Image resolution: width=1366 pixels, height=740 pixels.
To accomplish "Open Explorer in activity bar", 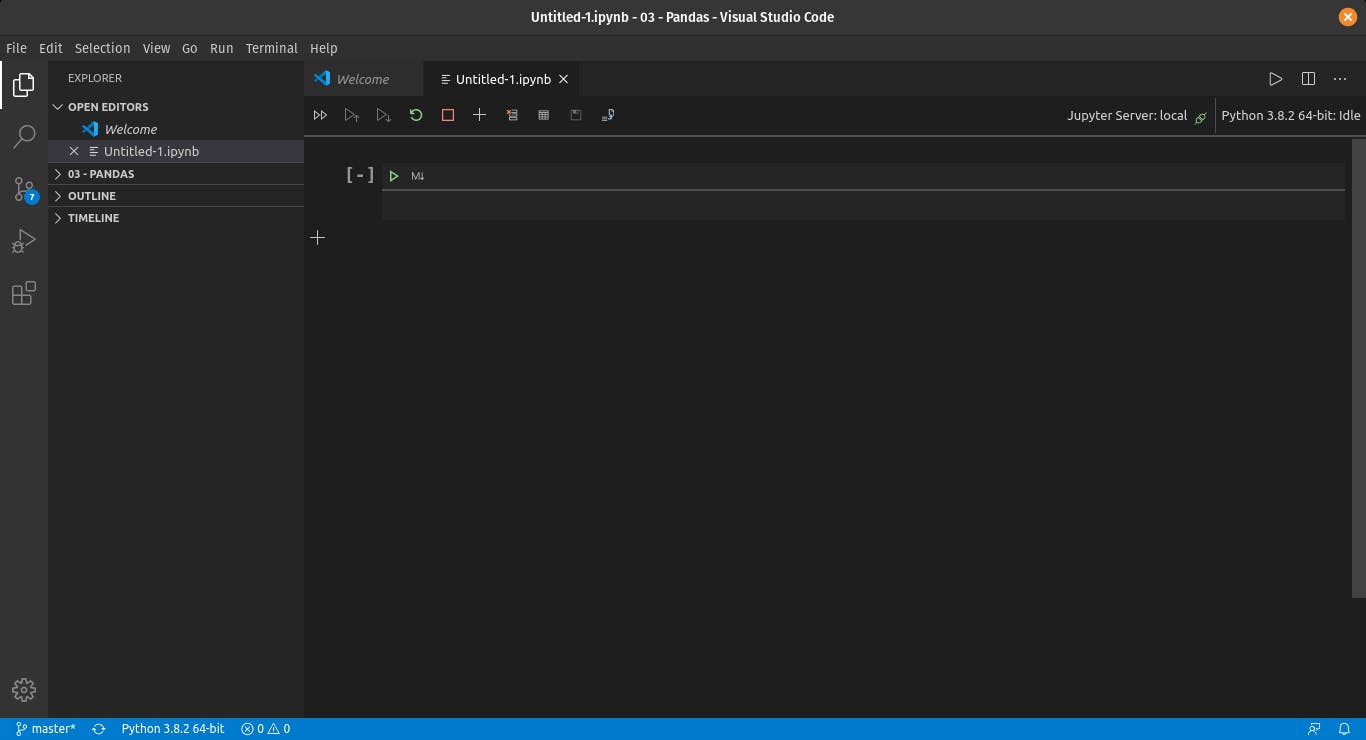I will [24, 85].
